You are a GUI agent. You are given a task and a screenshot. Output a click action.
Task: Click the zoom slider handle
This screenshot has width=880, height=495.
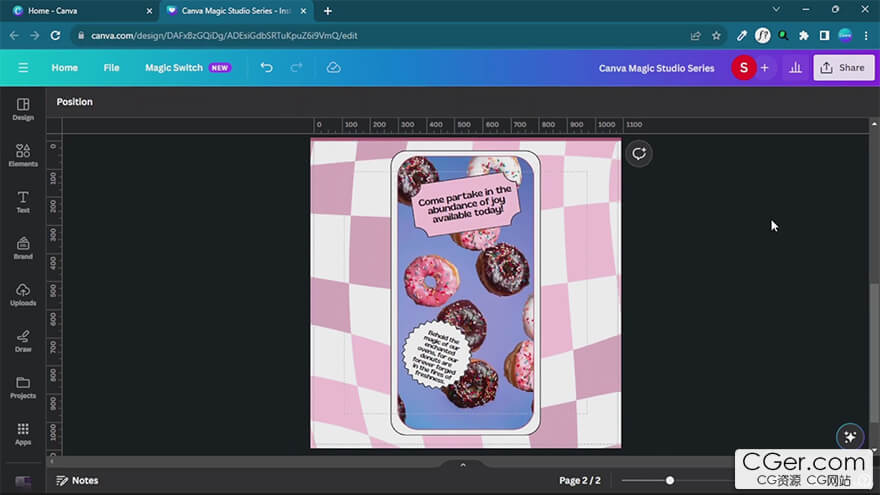coord(670,481)
